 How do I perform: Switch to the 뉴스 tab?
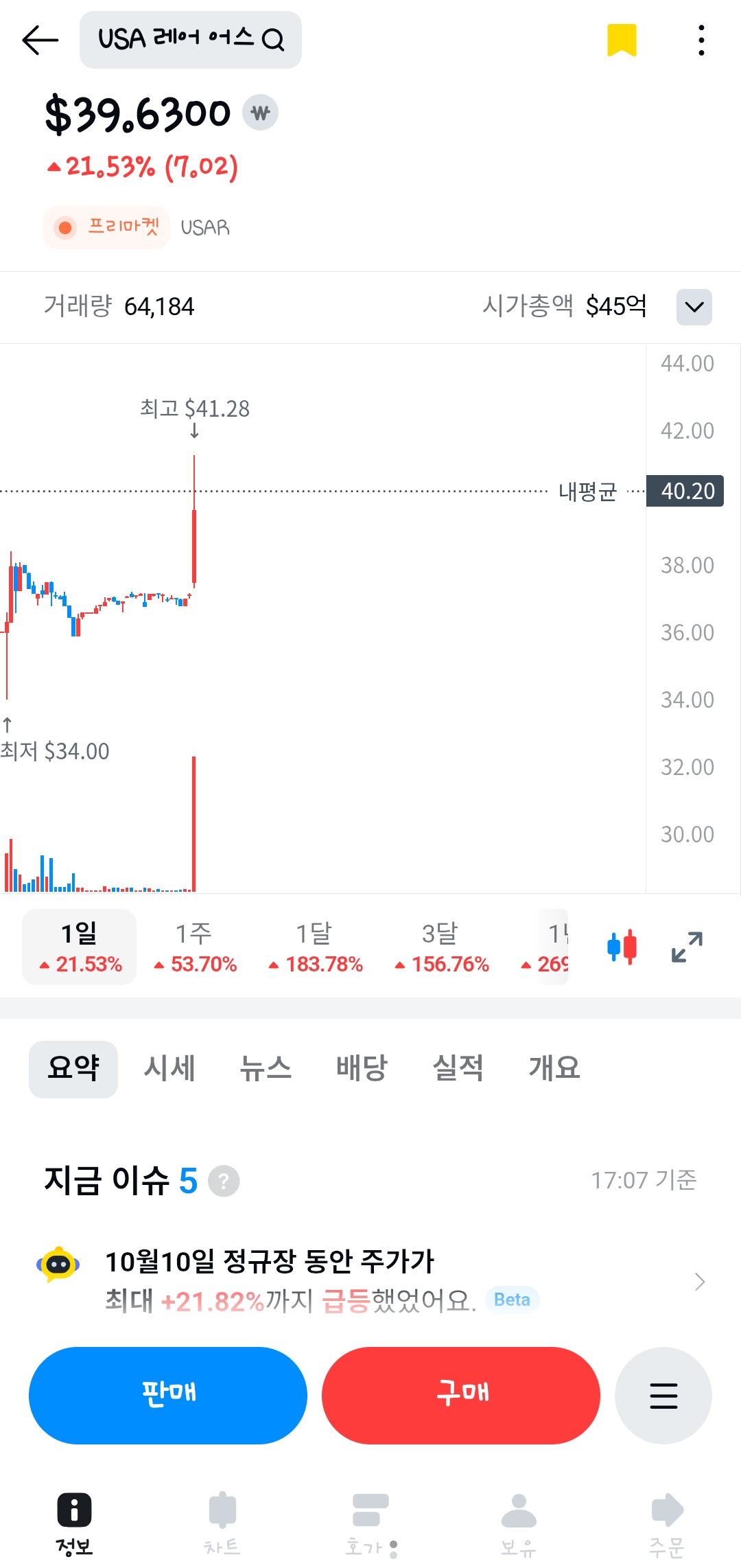[266, 1068]
